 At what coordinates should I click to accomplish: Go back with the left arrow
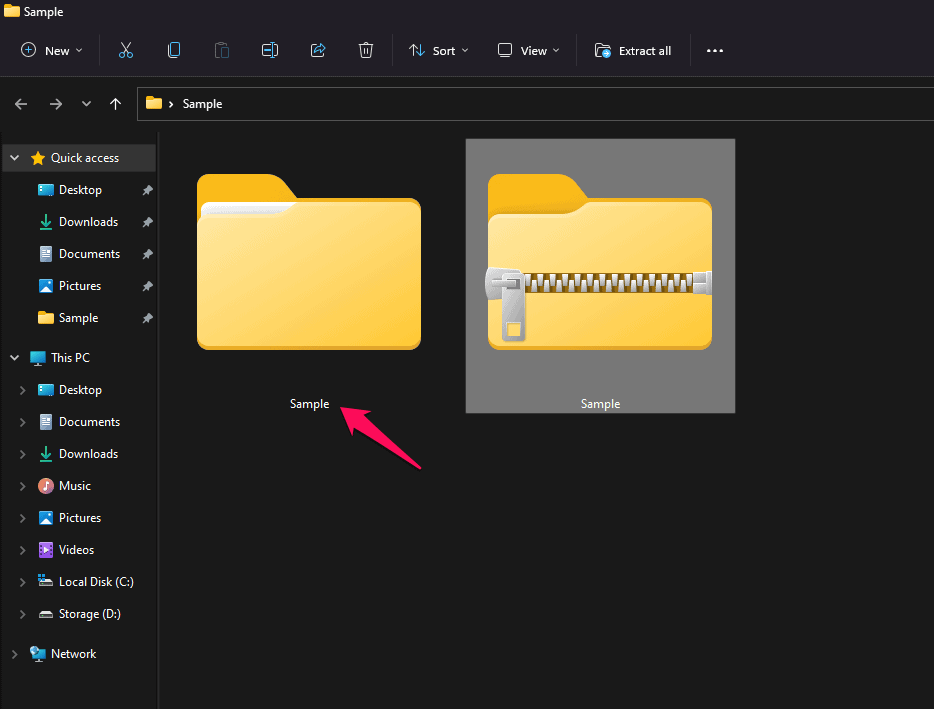[x=21, y=104]
